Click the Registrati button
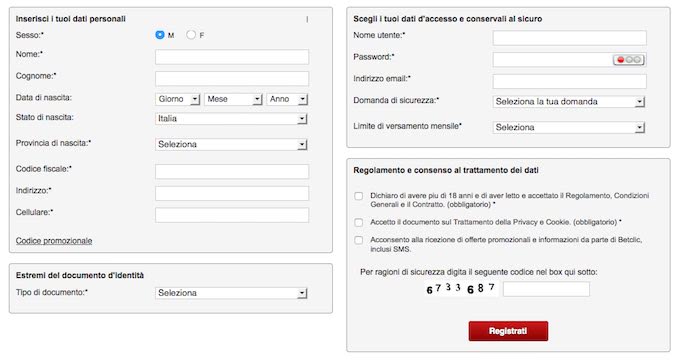Image resolution: width=680 pixels, height=361 pixels. 508,331
